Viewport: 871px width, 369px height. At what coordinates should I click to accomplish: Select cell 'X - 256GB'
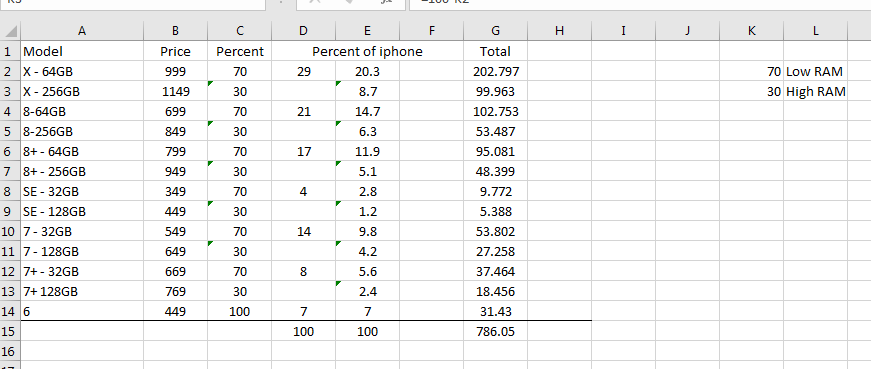[x=82, y=92]
